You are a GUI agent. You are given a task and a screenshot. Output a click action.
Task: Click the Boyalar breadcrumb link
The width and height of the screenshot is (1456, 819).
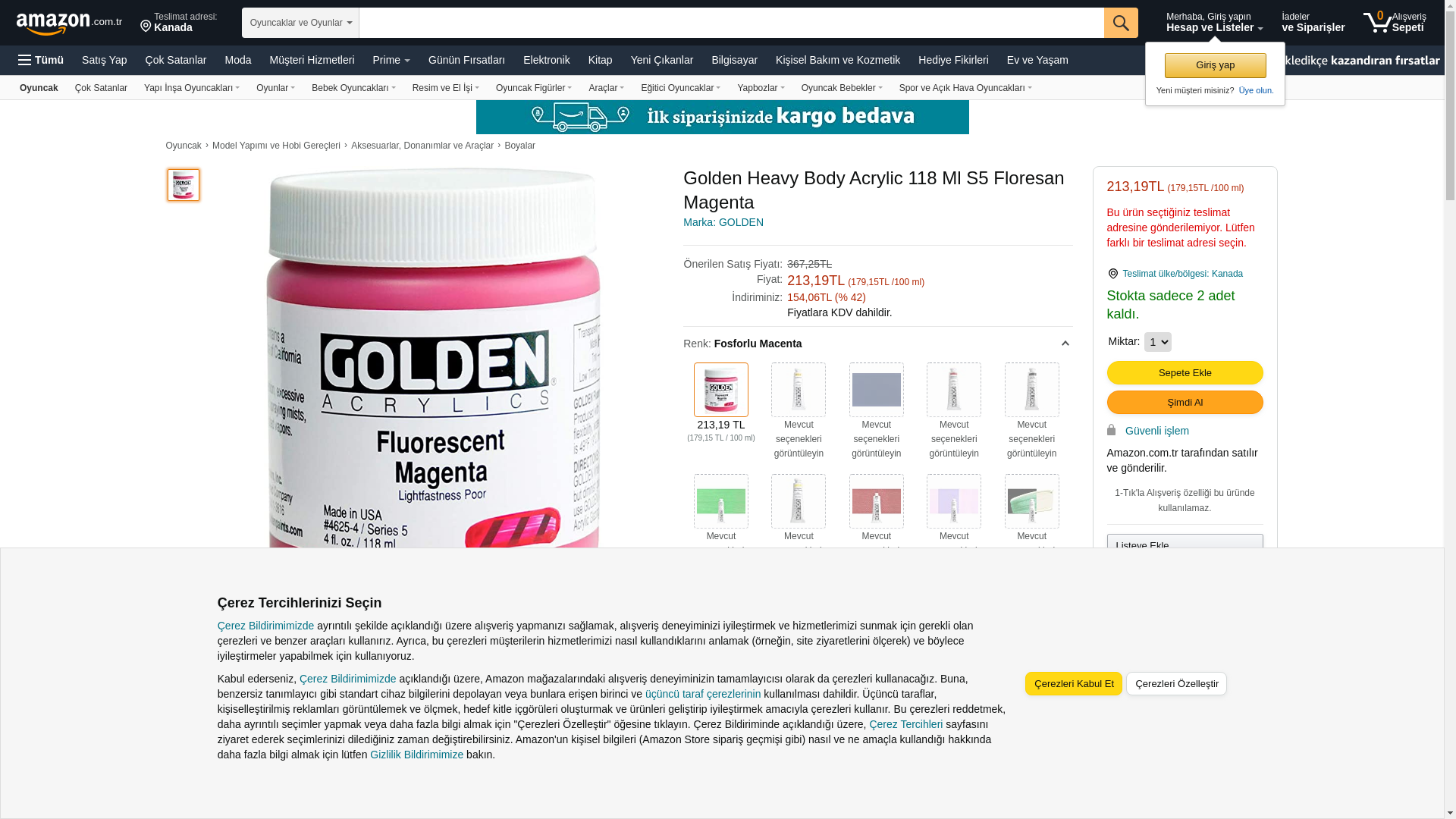click(519, 146)
